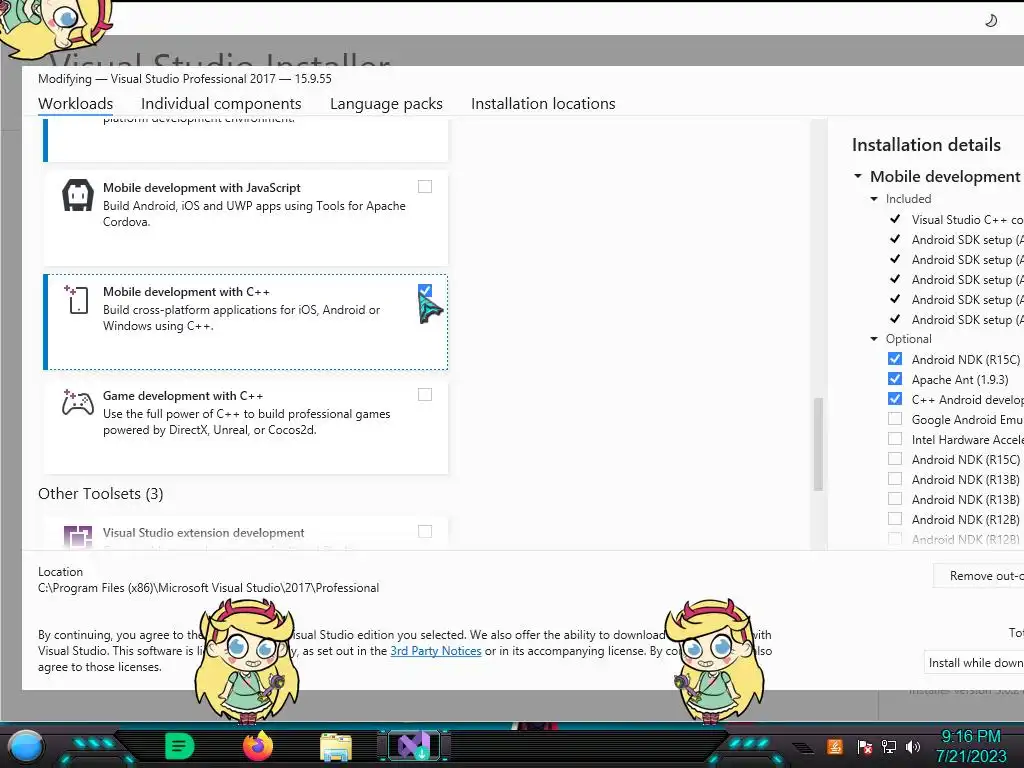
Task: Click the Cordova icon for JavaScript mobile development
Action: point(78,195)
